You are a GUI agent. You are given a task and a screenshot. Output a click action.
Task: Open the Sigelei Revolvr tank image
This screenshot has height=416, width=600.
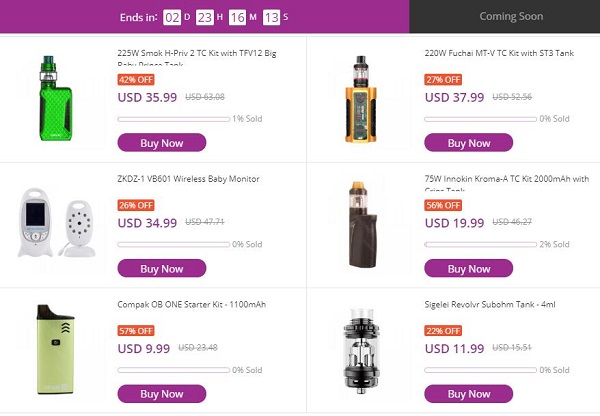(x=362, y=347)
